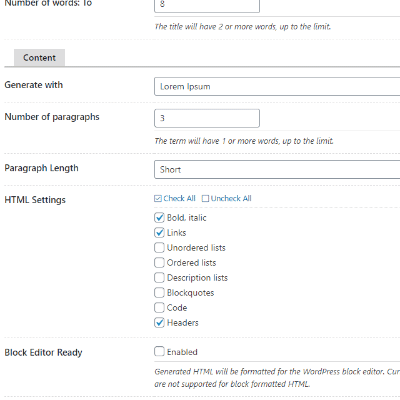Open the Generate with Lorem Ipsum dropdown

[x=277, y=87]
